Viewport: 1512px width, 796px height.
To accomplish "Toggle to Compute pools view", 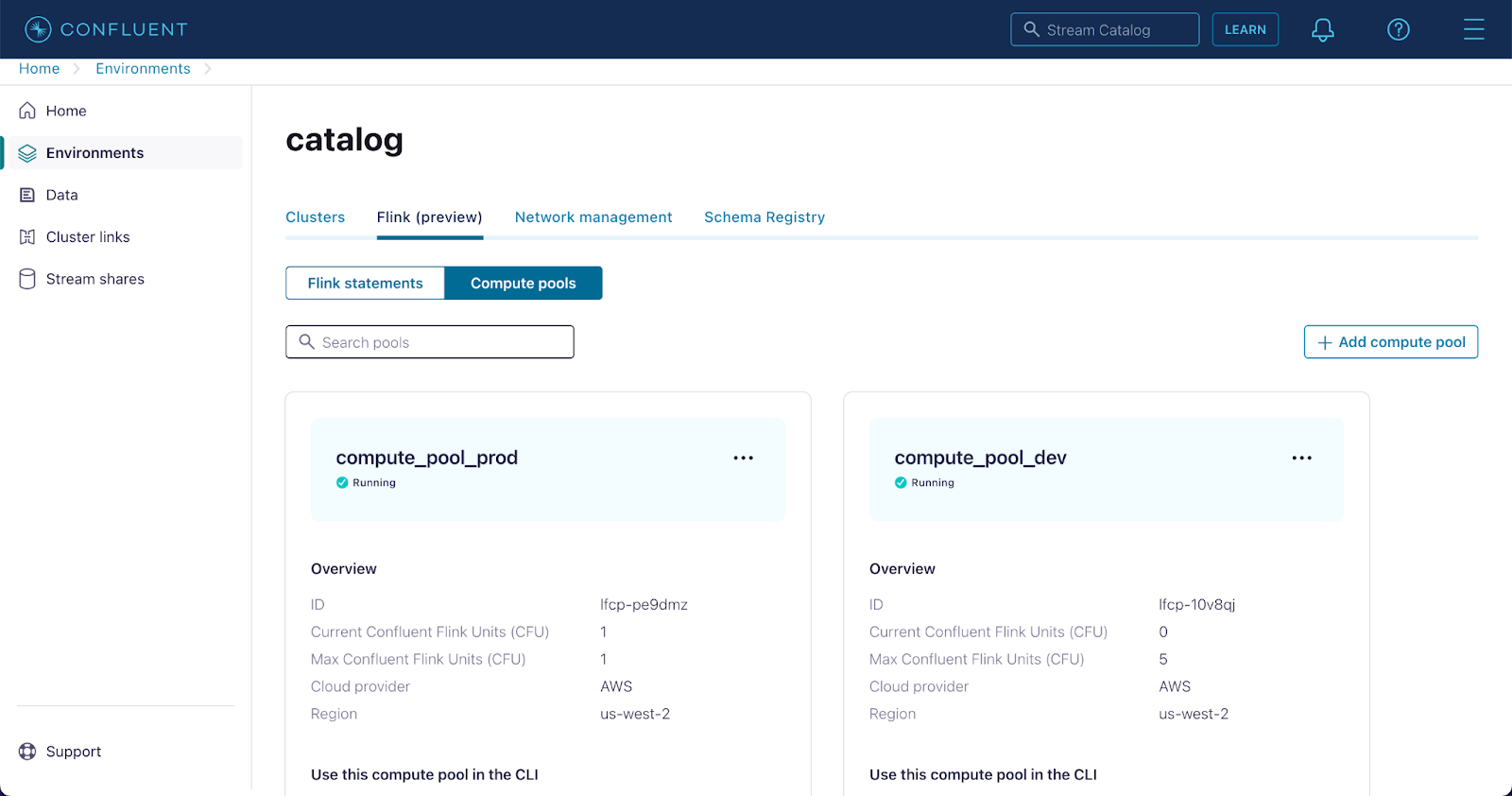I will click(x=524, y=283).
